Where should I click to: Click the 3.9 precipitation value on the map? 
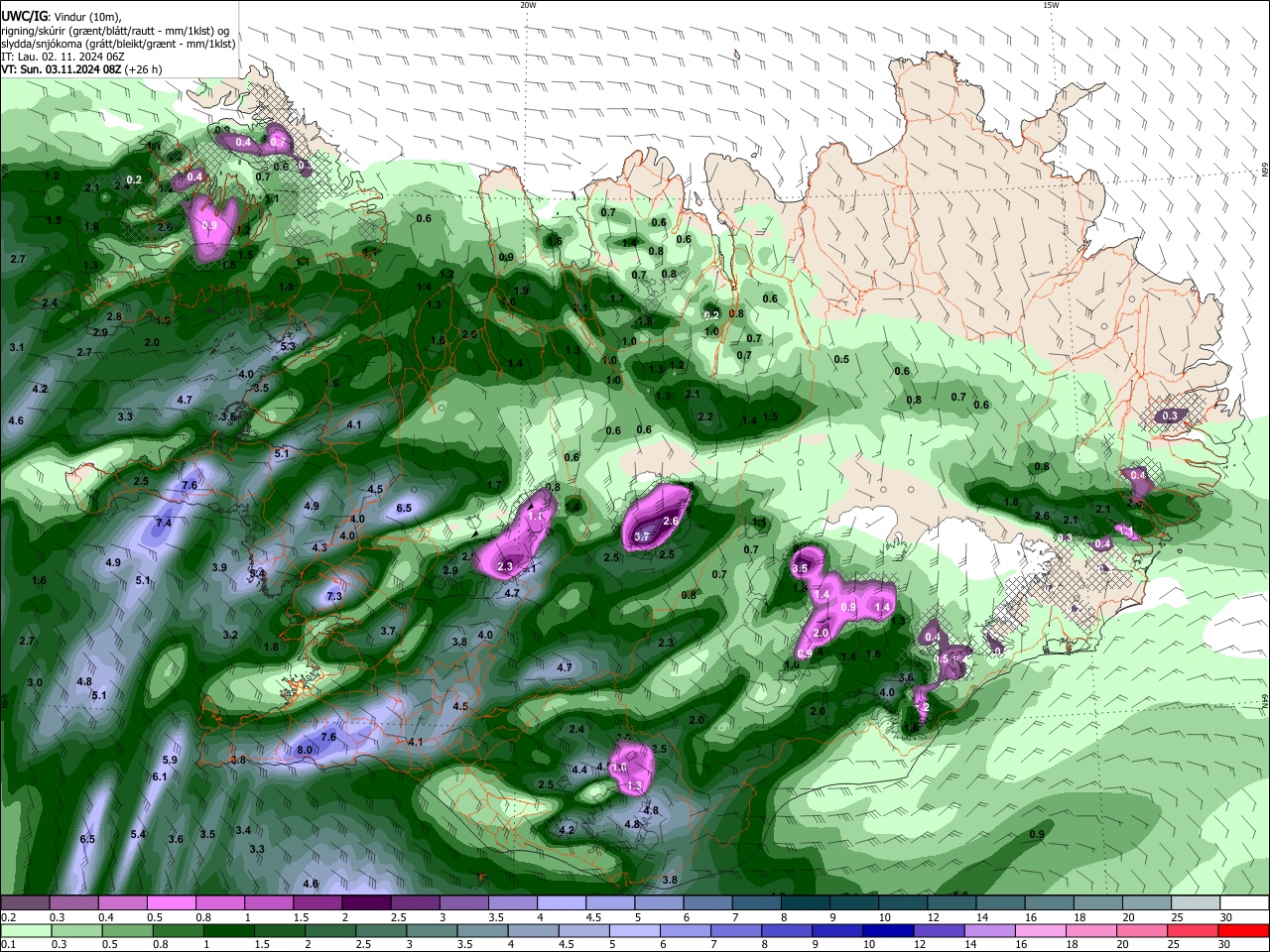click(219, 567)
